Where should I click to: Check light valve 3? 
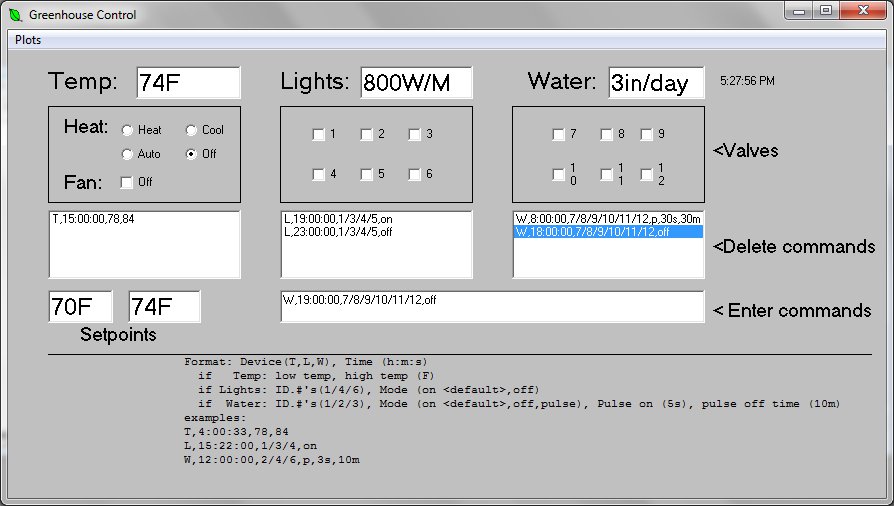pyautogui.click(x=415, y=135)
